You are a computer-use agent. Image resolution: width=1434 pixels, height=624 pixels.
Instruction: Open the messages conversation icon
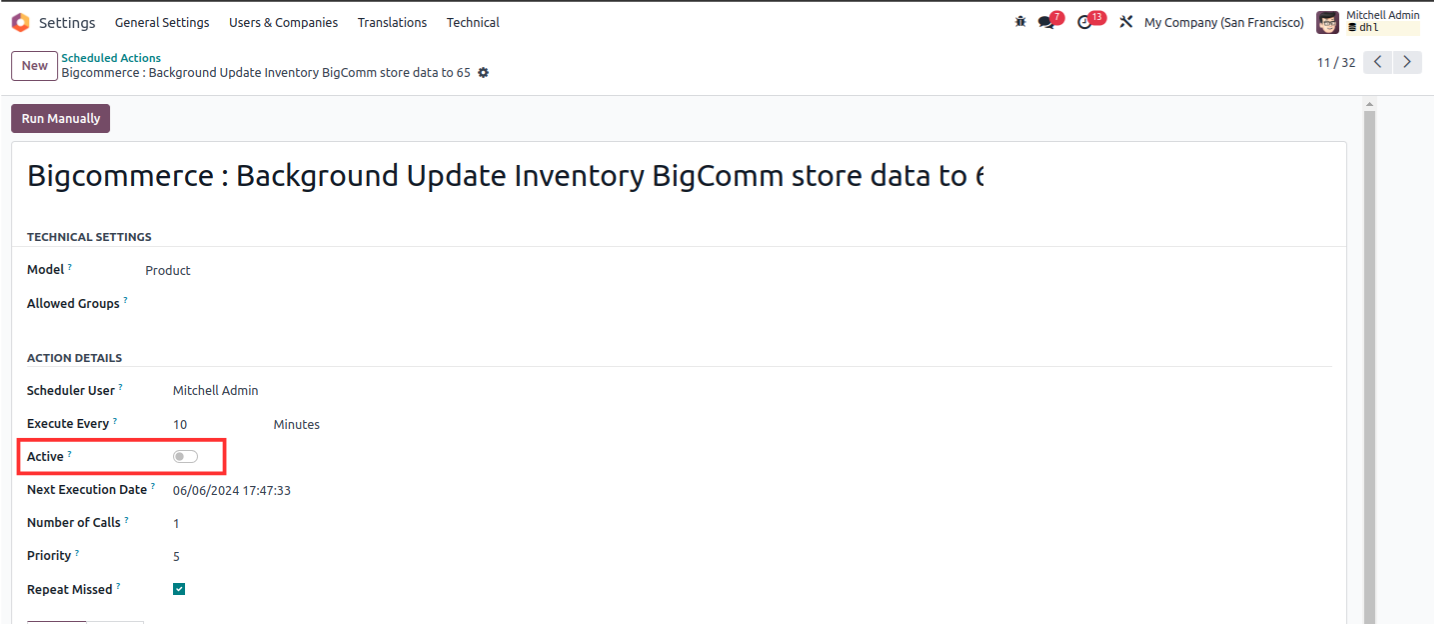[x=1046, y=22]
